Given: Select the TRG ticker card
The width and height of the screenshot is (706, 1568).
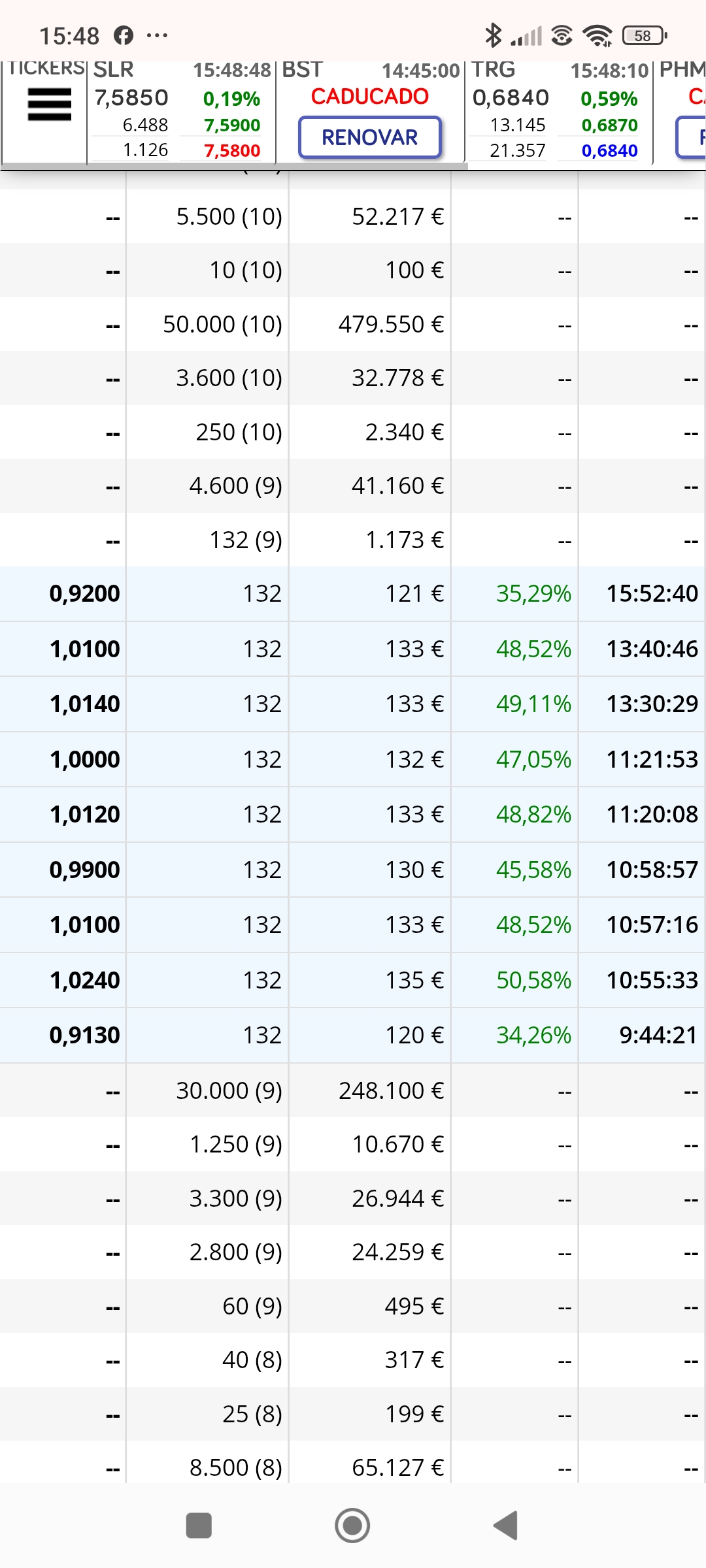Looking at the screenshot, I should tap(559, 111).
